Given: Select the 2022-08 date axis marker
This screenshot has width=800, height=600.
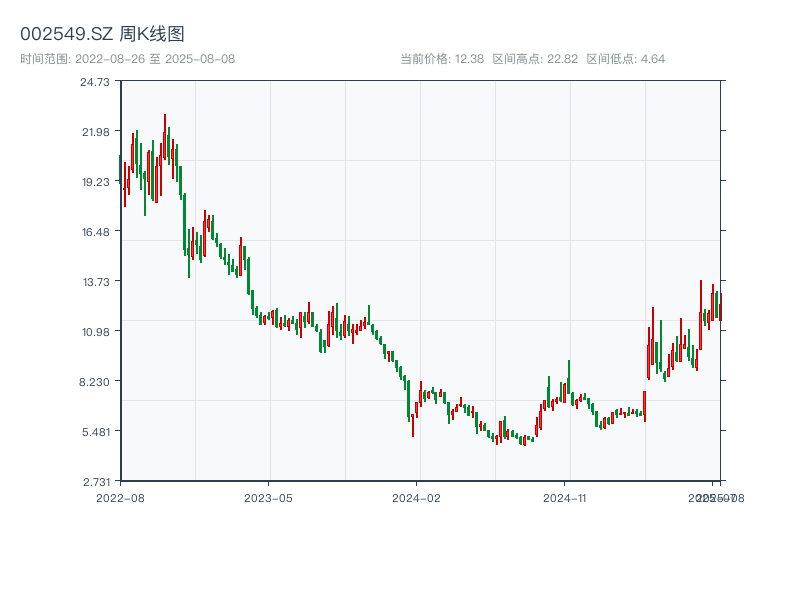Looking at the screenshot, I should pyautogui.click(x=120, y=497).
